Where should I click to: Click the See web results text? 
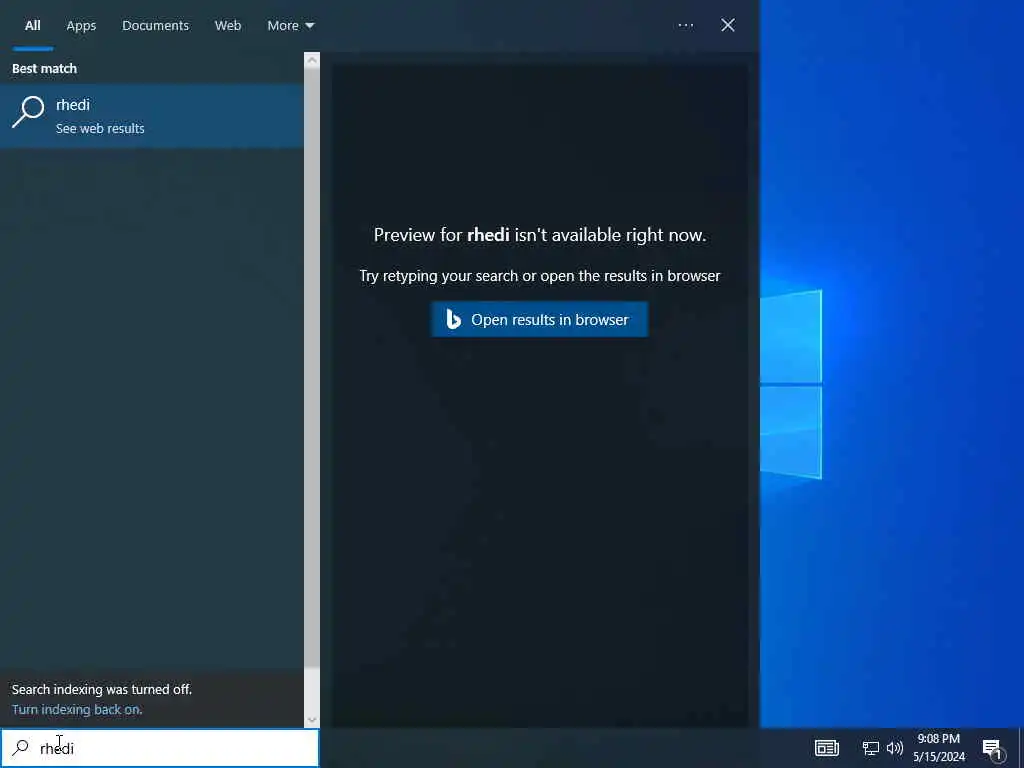pyautogui.click(x=100, y=129)
